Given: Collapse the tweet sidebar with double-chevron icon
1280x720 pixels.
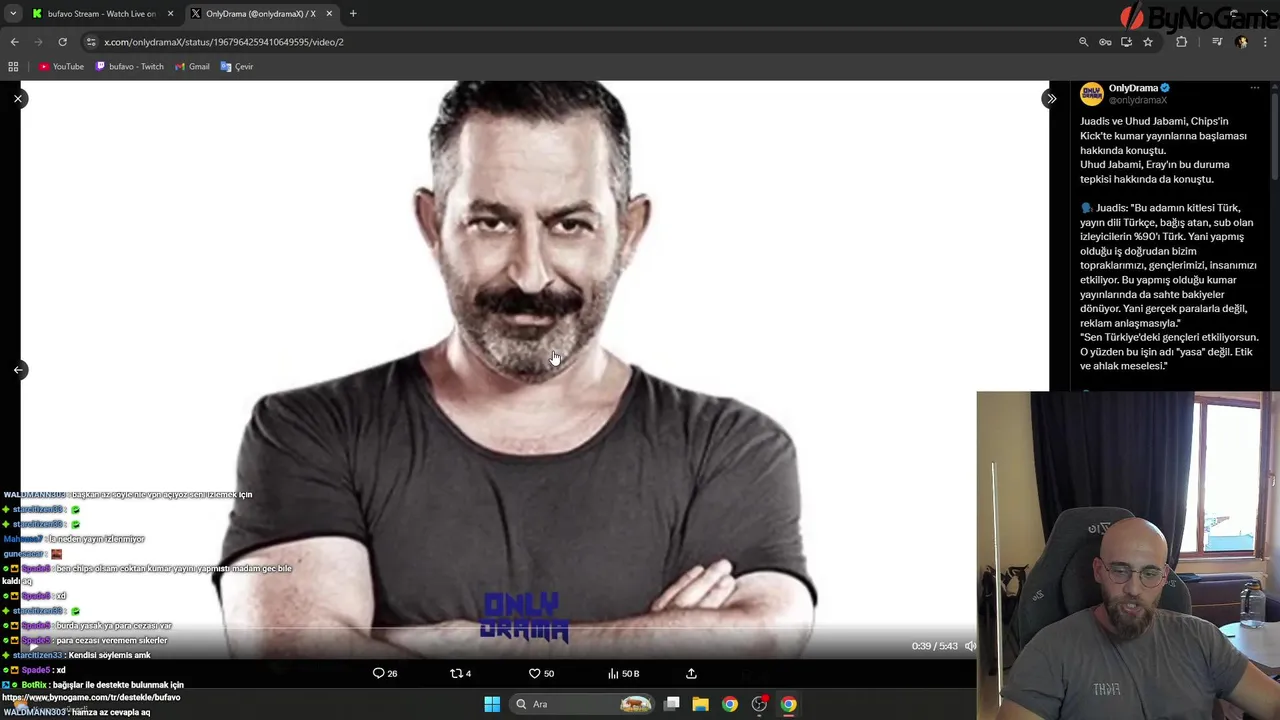Looking at the screenshot, I should click(x=1050, y=98).
